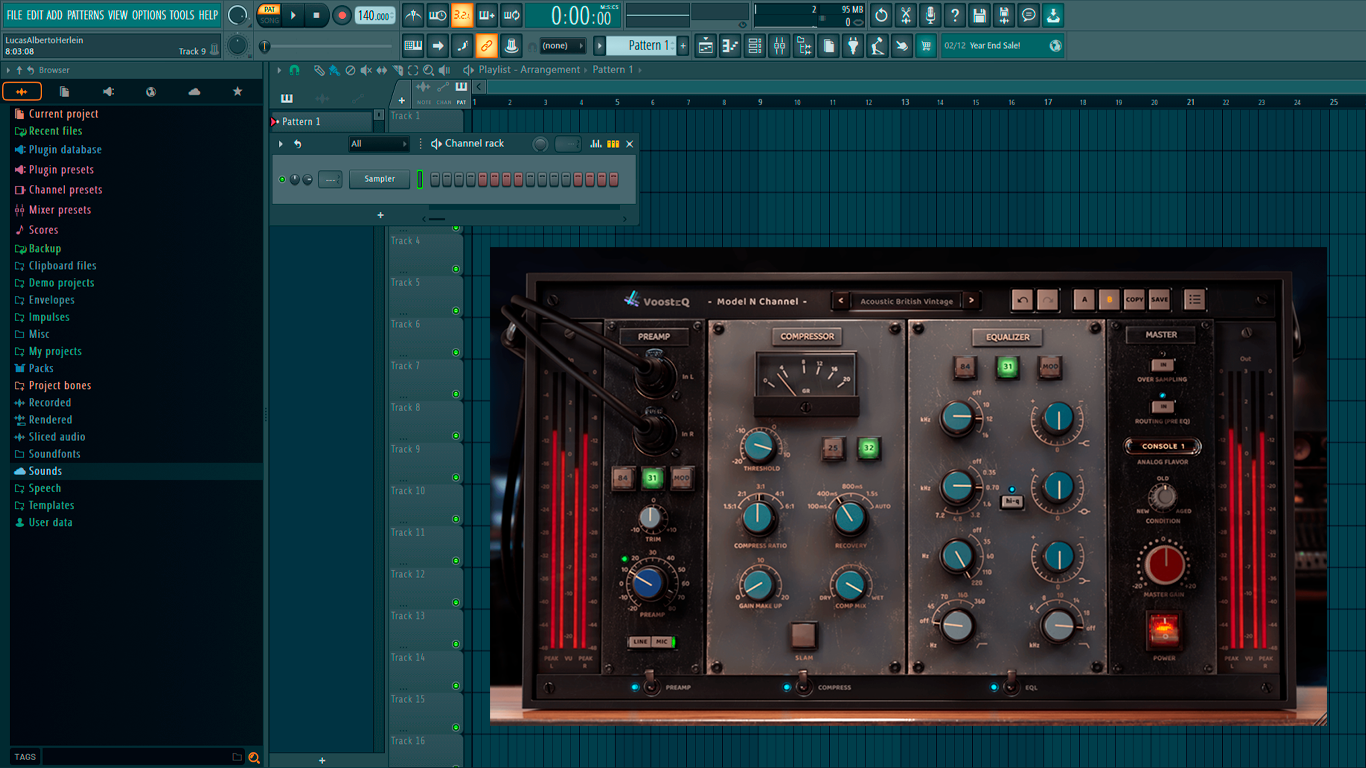
Task: Toggle the recording countdown icon
Action: point(462,15)
